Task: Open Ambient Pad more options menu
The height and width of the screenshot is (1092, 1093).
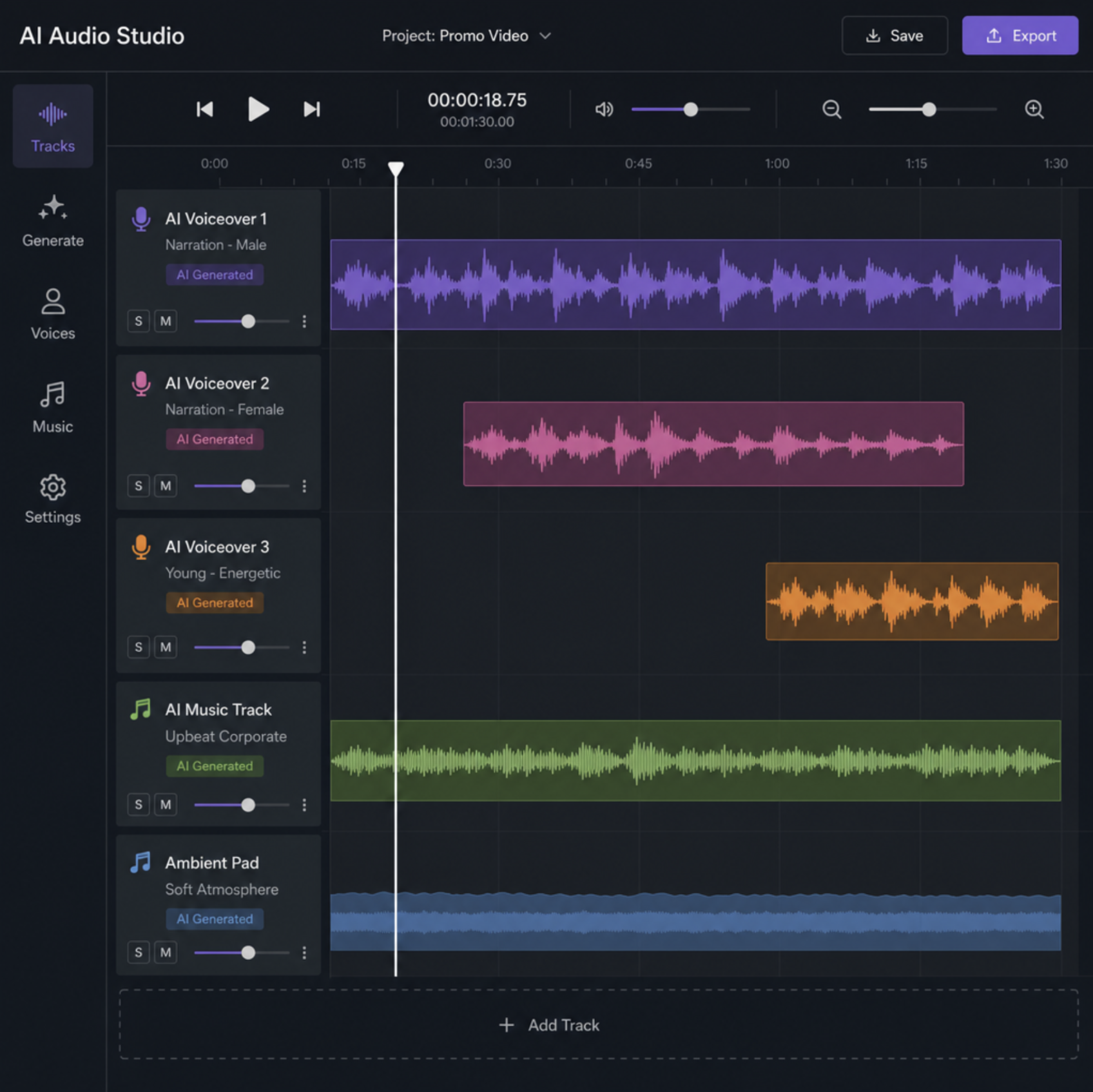Action: (x=304, y=953)
